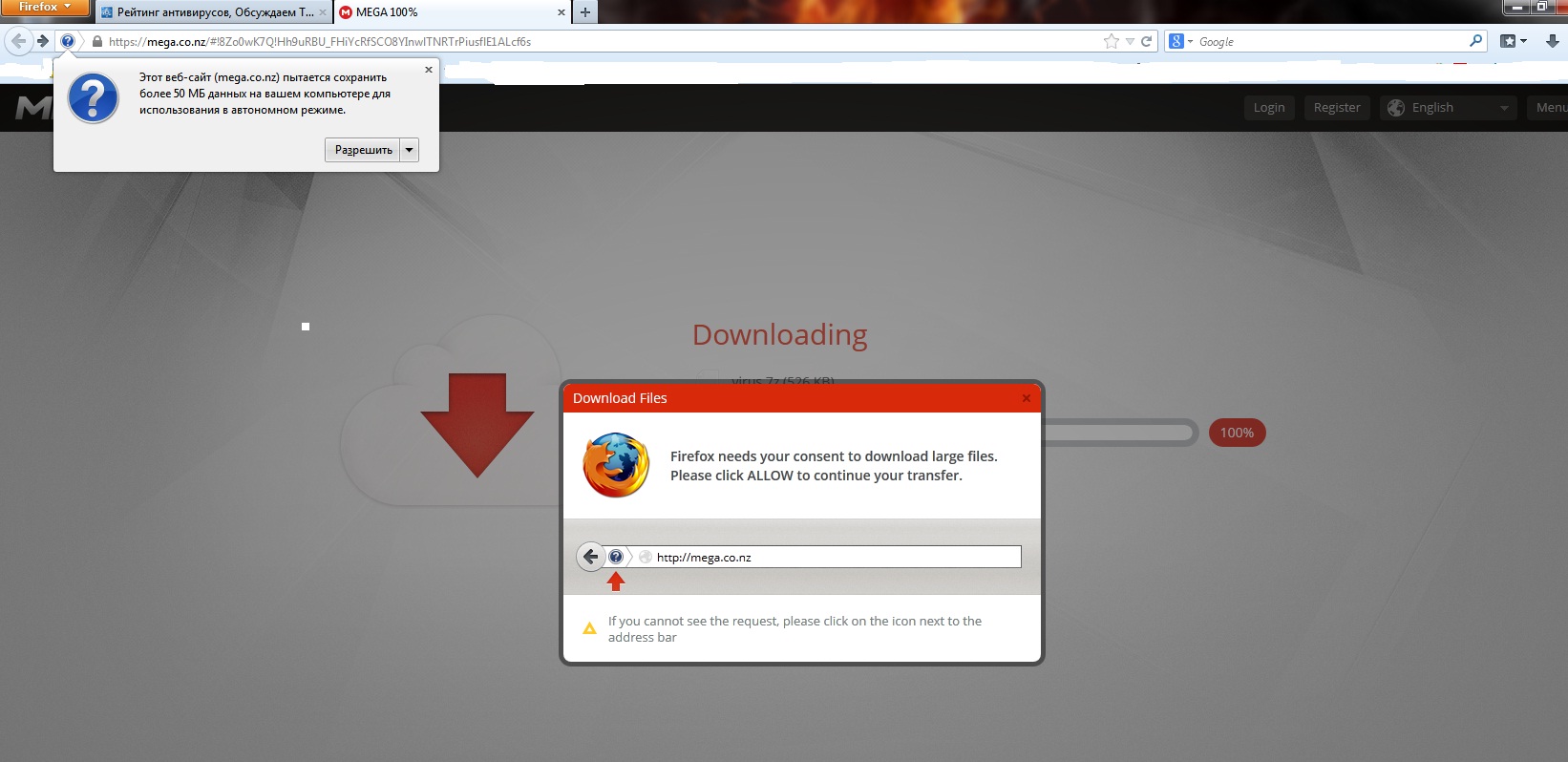Click the MEGA logo in site header
This screenshot has height=762, width=1568.
[33, 108]
